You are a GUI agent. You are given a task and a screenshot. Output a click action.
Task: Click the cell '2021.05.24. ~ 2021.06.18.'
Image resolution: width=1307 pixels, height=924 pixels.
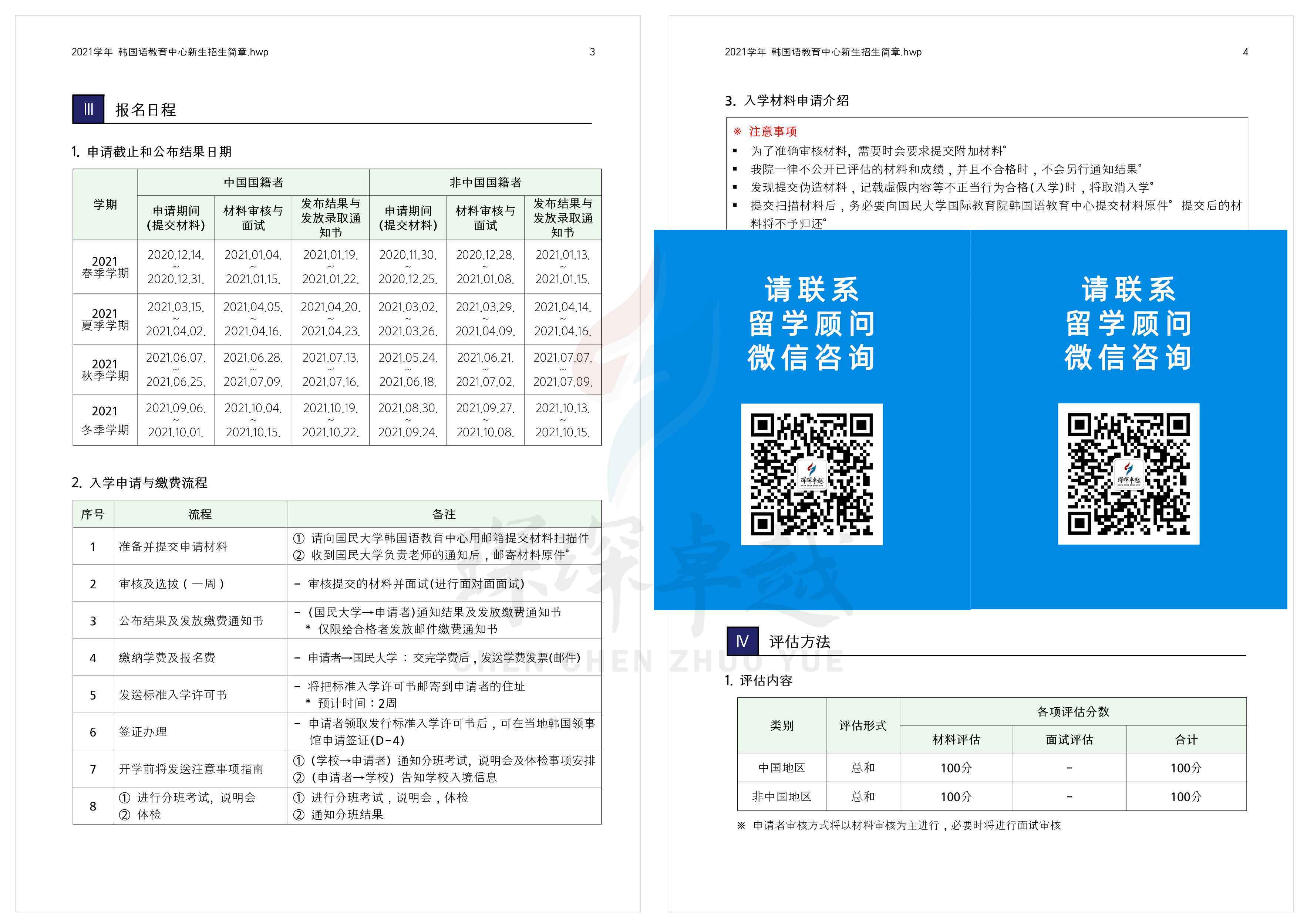tap(408, 370)
